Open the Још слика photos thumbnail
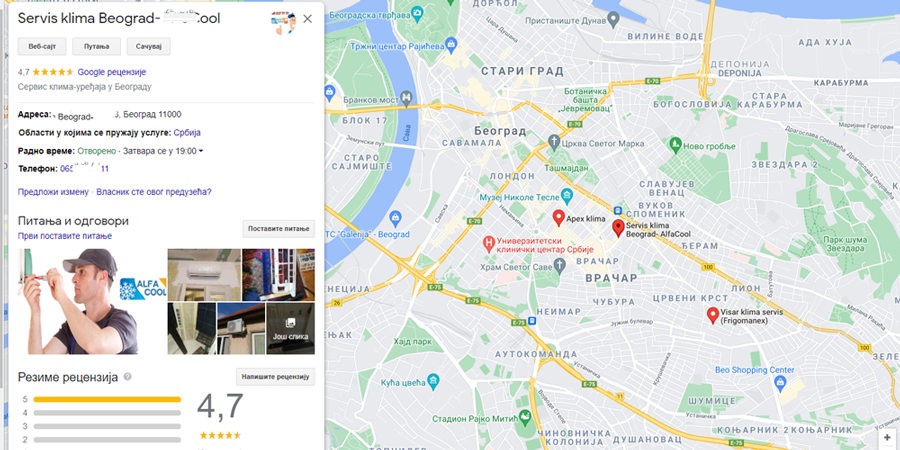The height and width of the screenshot is (450, 900). point(290,329)
